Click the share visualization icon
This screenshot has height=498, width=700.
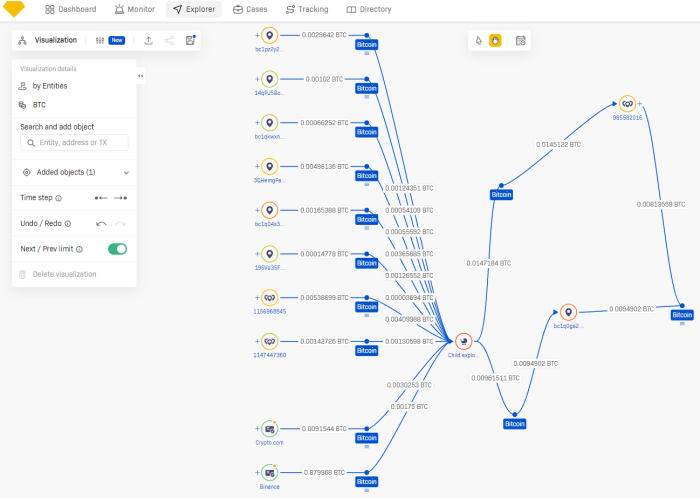click(169, 41)
